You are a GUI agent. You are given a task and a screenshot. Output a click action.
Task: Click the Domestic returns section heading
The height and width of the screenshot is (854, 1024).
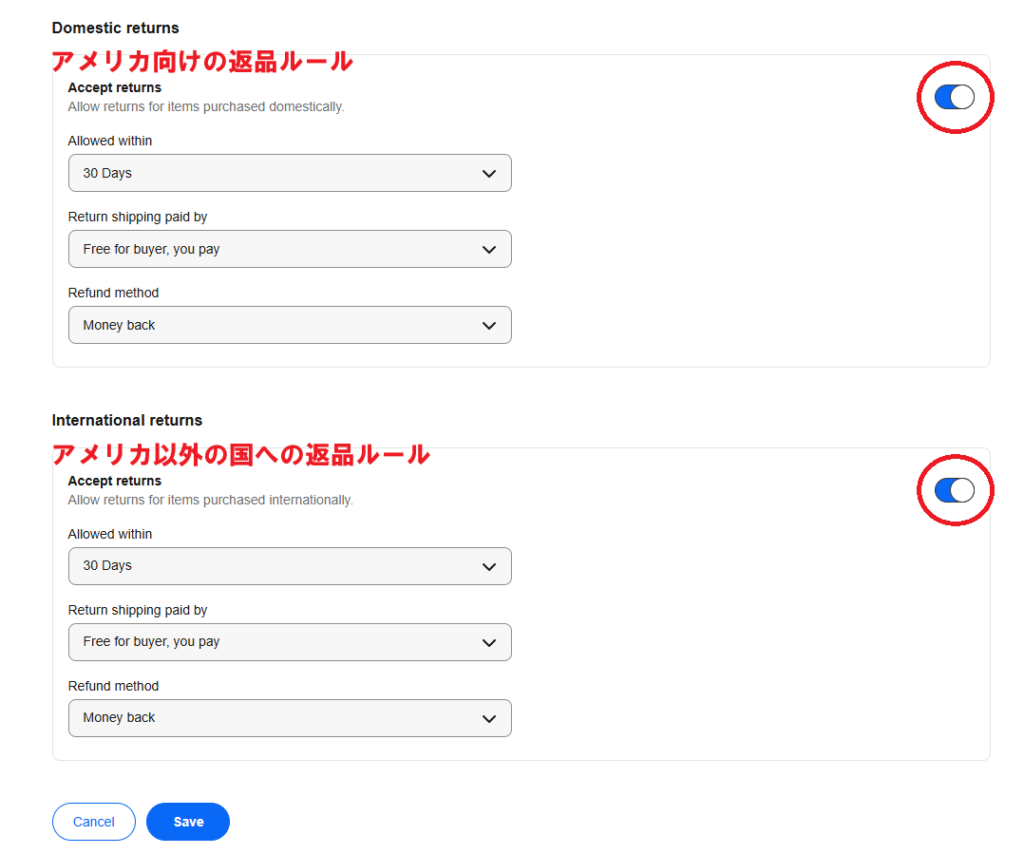116,28
